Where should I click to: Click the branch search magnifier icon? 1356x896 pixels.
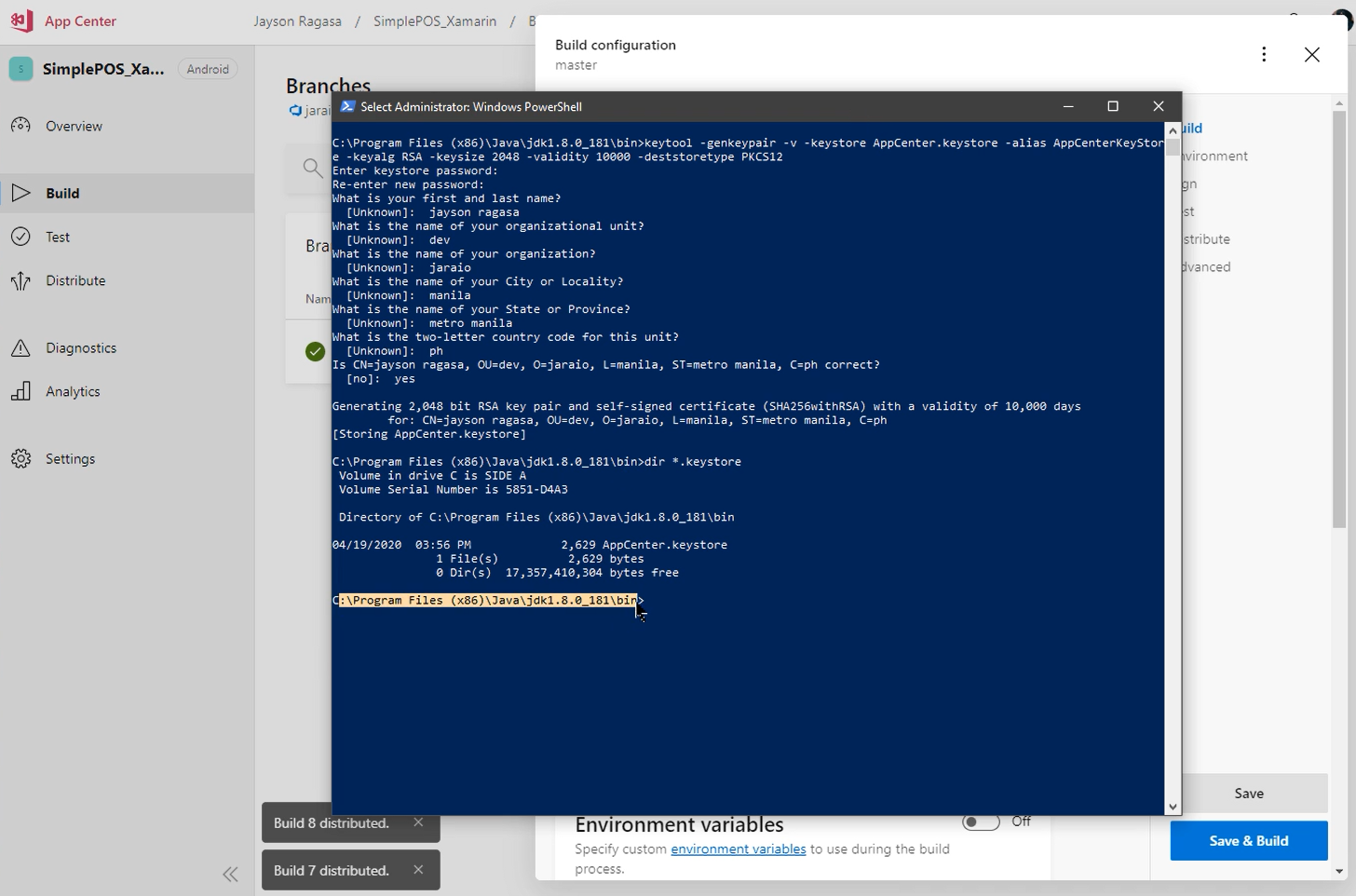(x=313, y=168)
